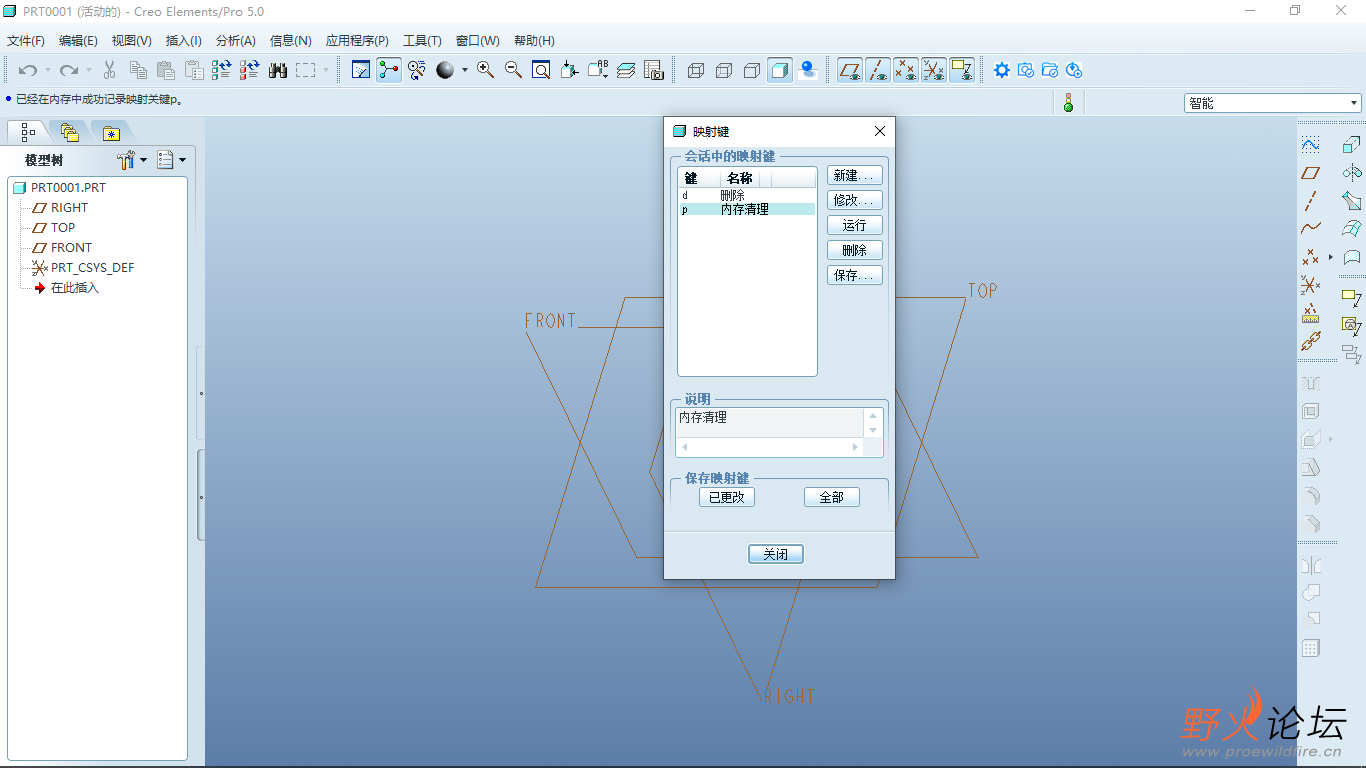The image size is (1366, 768).
Task: Open the 插入(I) menu
Action: [184, 41]
